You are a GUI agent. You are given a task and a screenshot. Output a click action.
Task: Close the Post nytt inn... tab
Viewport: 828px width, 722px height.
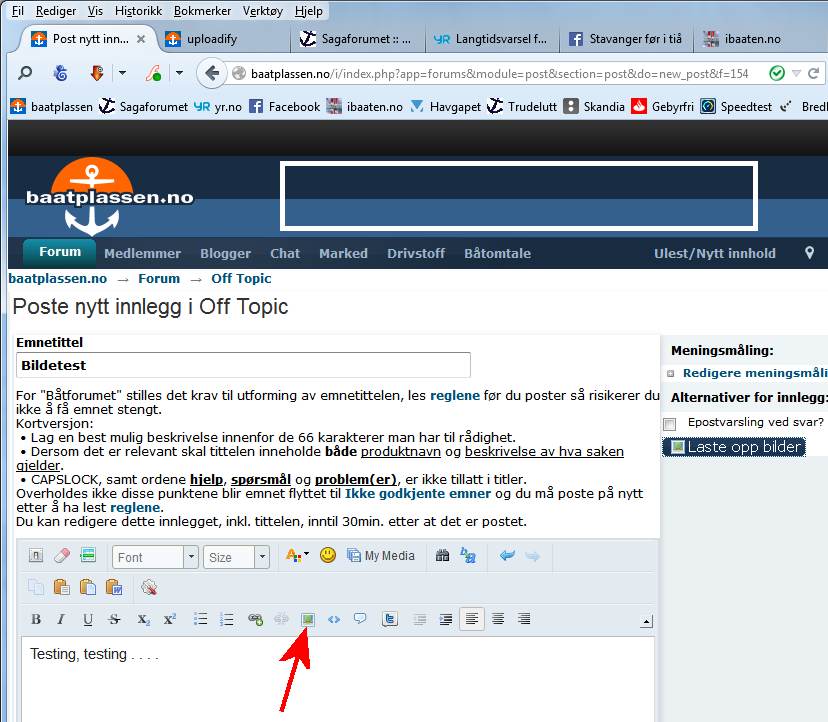[141, 39]
